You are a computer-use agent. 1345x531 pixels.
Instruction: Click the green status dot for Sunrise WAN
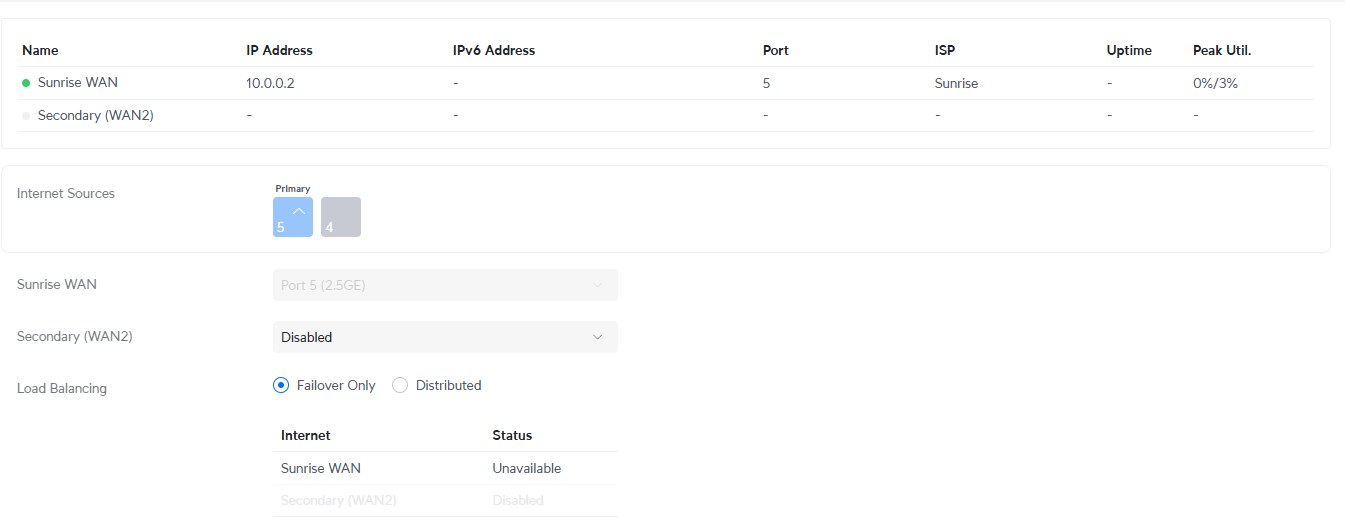tap(26, 83)
